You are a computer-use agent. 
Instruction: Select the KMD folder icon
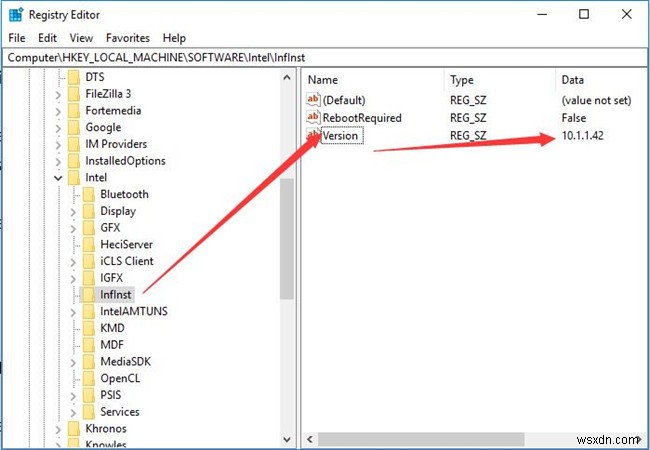click(89, 328)
